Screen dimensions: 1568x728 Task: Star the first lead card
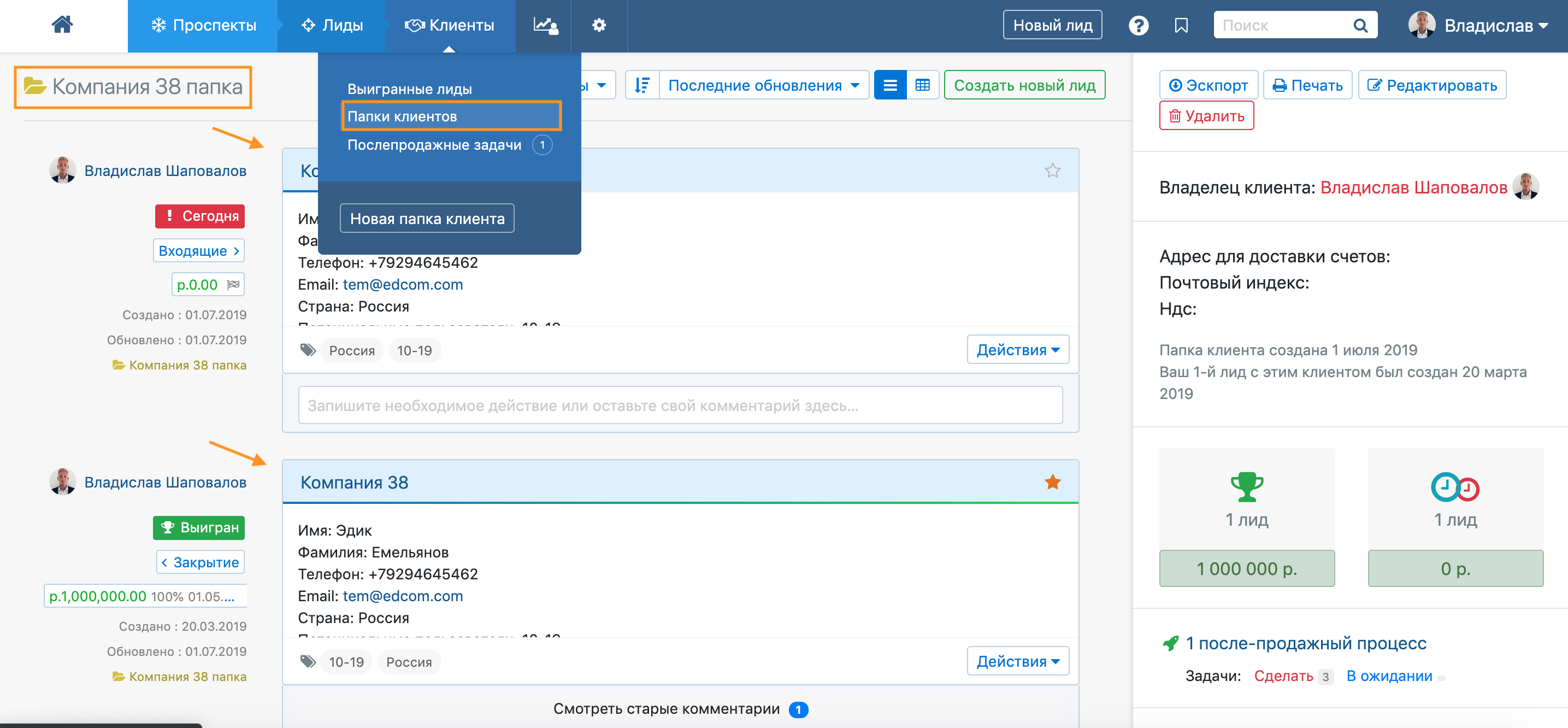pyautogui.click(x=1052, y=171)
